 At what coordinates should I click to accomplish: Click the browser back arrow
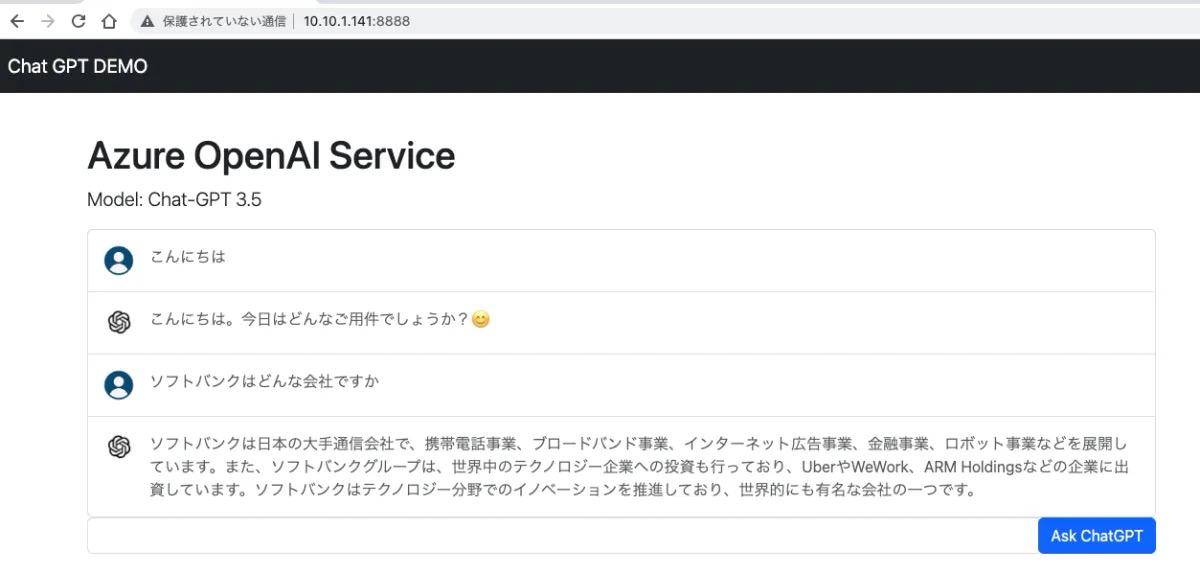16,20
